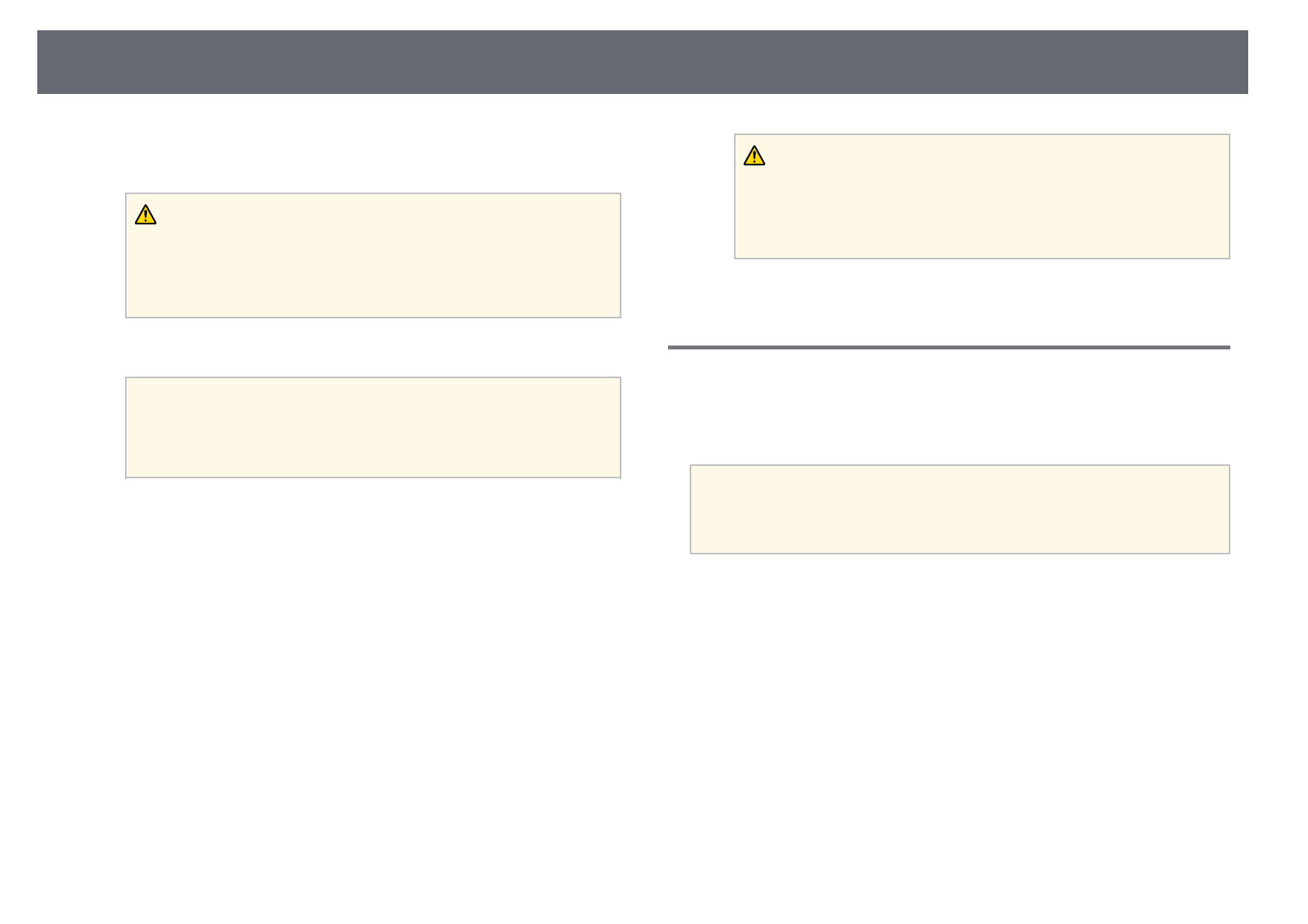This screenshot has height=924, width=1308.
Task: Click the blank area above the right caution box
Action: coord(982,114)
